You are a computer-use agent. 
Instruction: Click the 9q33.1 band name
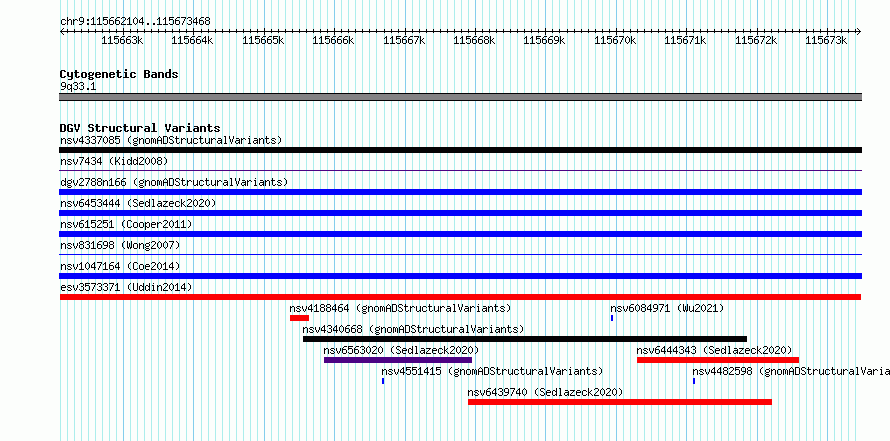coord(78,86)
